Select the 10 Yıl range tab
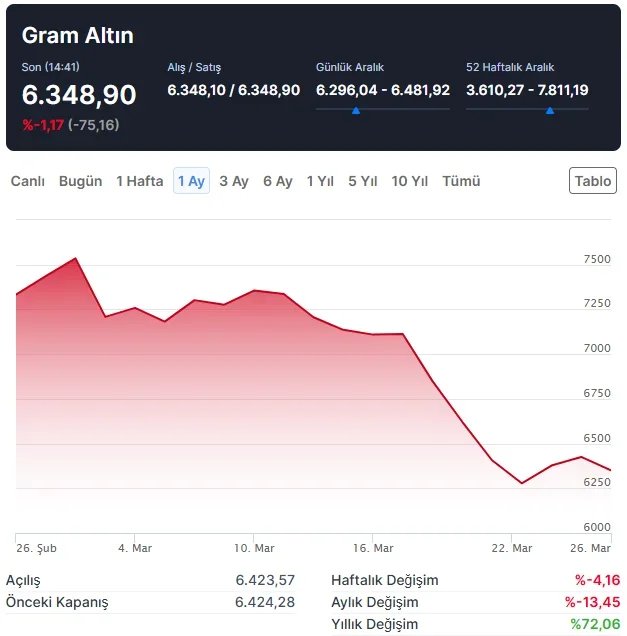The height and width of the screenshot is (636, 627). [410, 181]
